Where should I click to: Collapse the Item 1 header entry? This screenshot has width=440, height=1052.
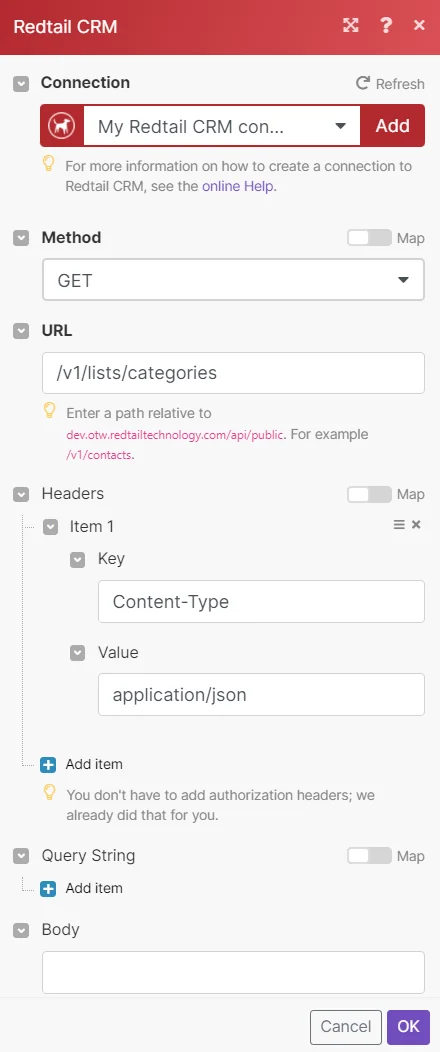point(50,527)
